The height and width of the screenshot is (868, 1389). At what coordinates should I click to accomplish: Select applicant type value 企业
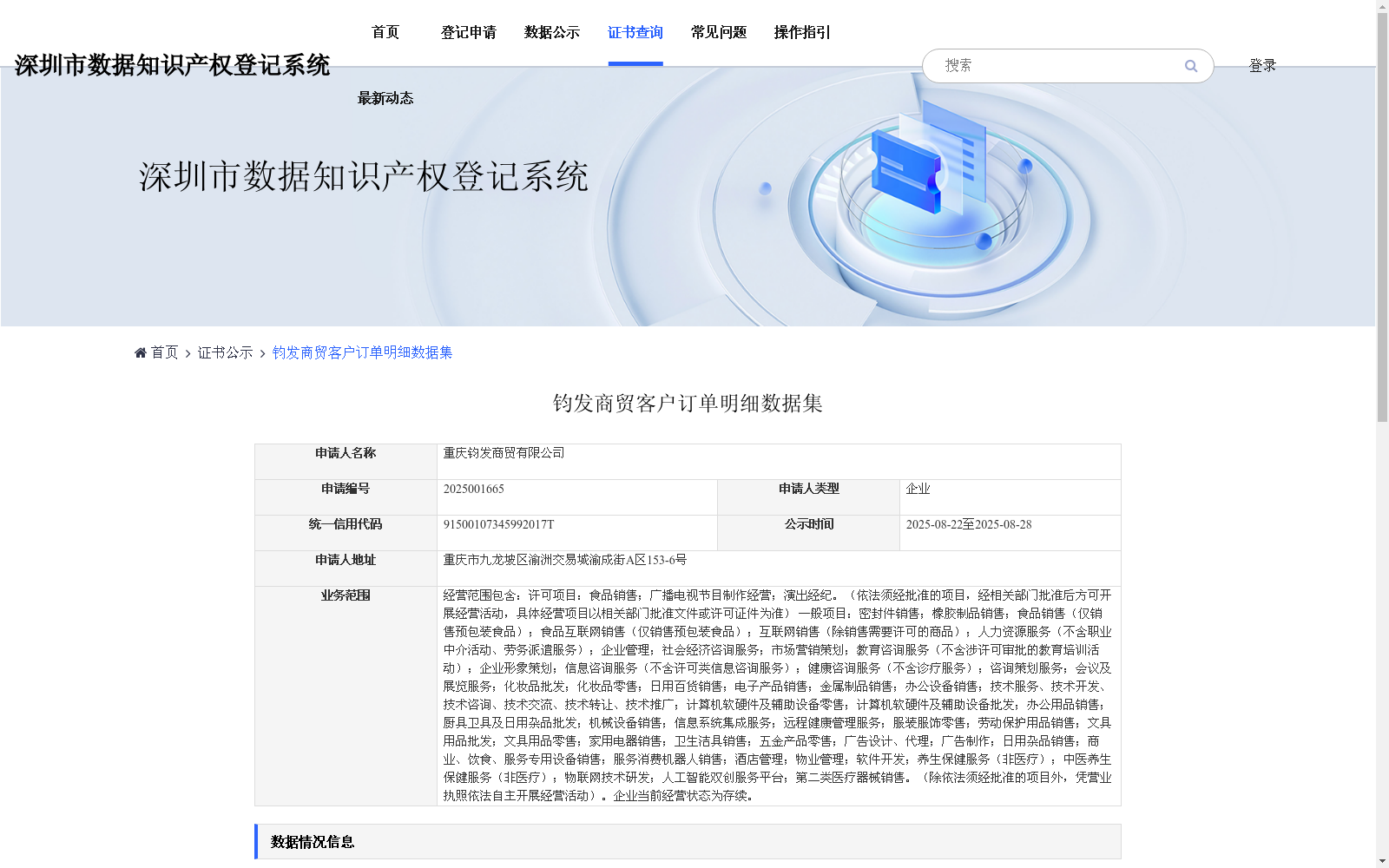pos(918,489)
